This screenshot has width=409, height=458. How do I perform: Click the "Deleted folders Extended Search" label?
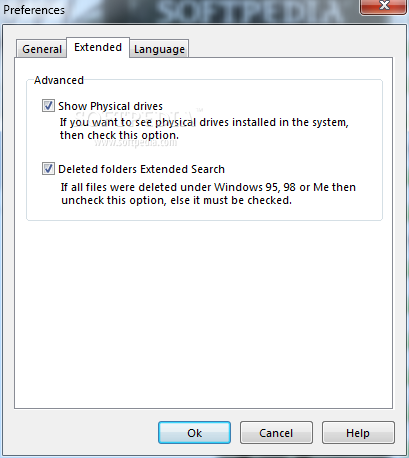(x=141, y=169)
